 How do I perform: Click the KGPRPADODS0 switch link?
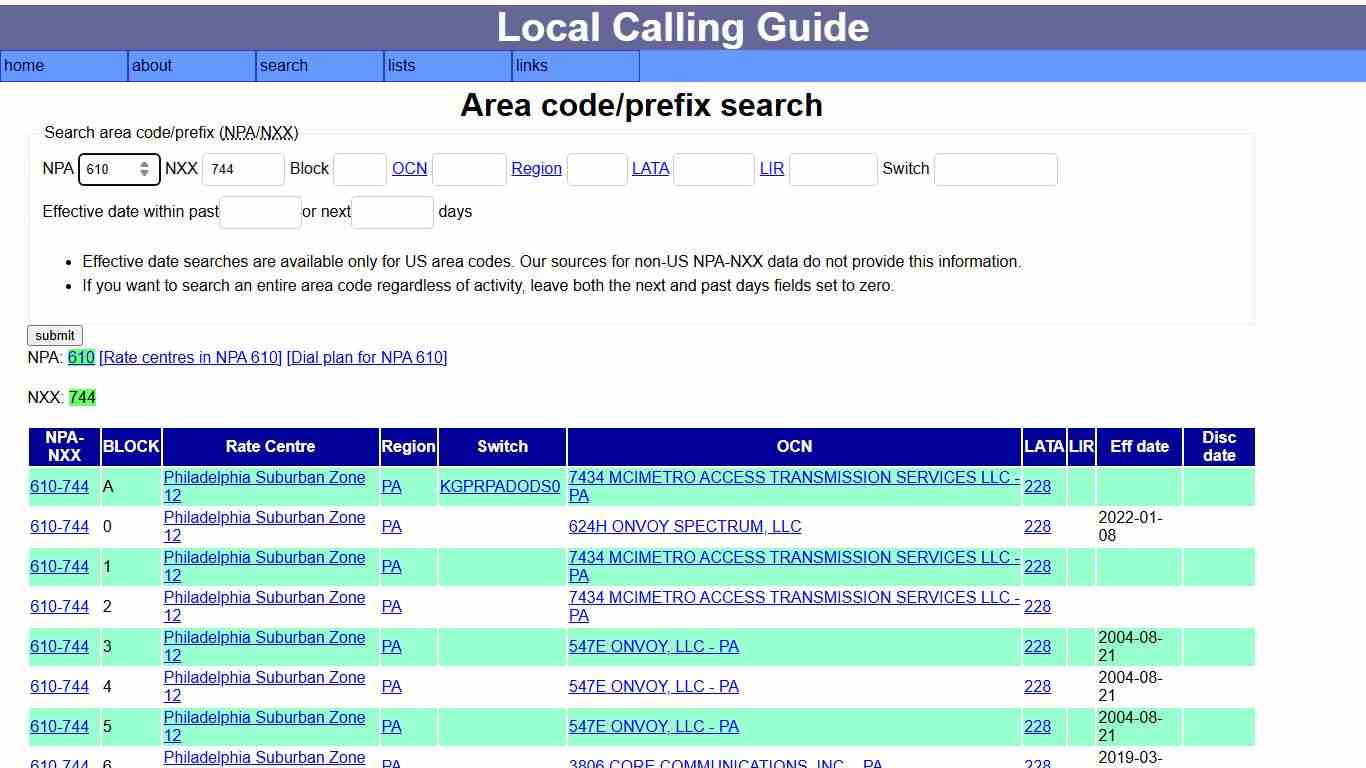pos(500,486)
